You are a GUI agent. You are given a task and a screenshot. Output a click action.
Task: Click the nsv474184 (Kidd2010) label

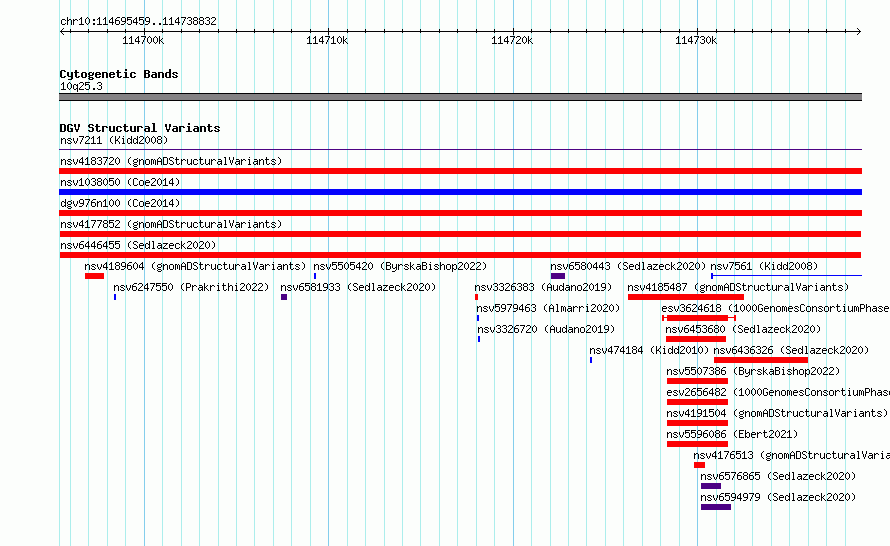tap(649, 350)
